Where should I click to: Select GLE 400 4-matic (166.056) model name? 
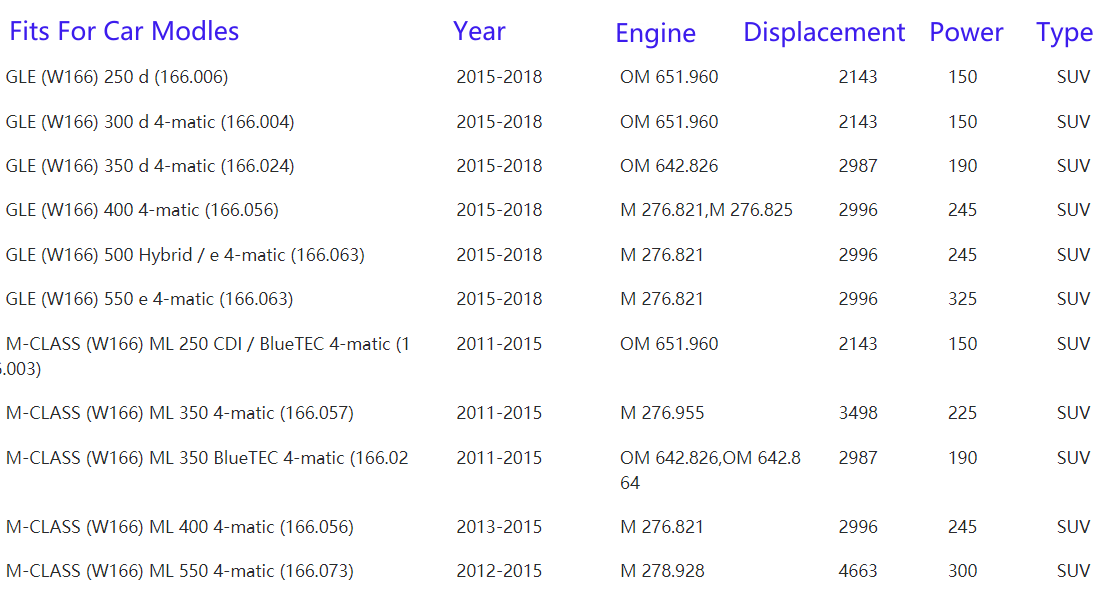(142, 210)
